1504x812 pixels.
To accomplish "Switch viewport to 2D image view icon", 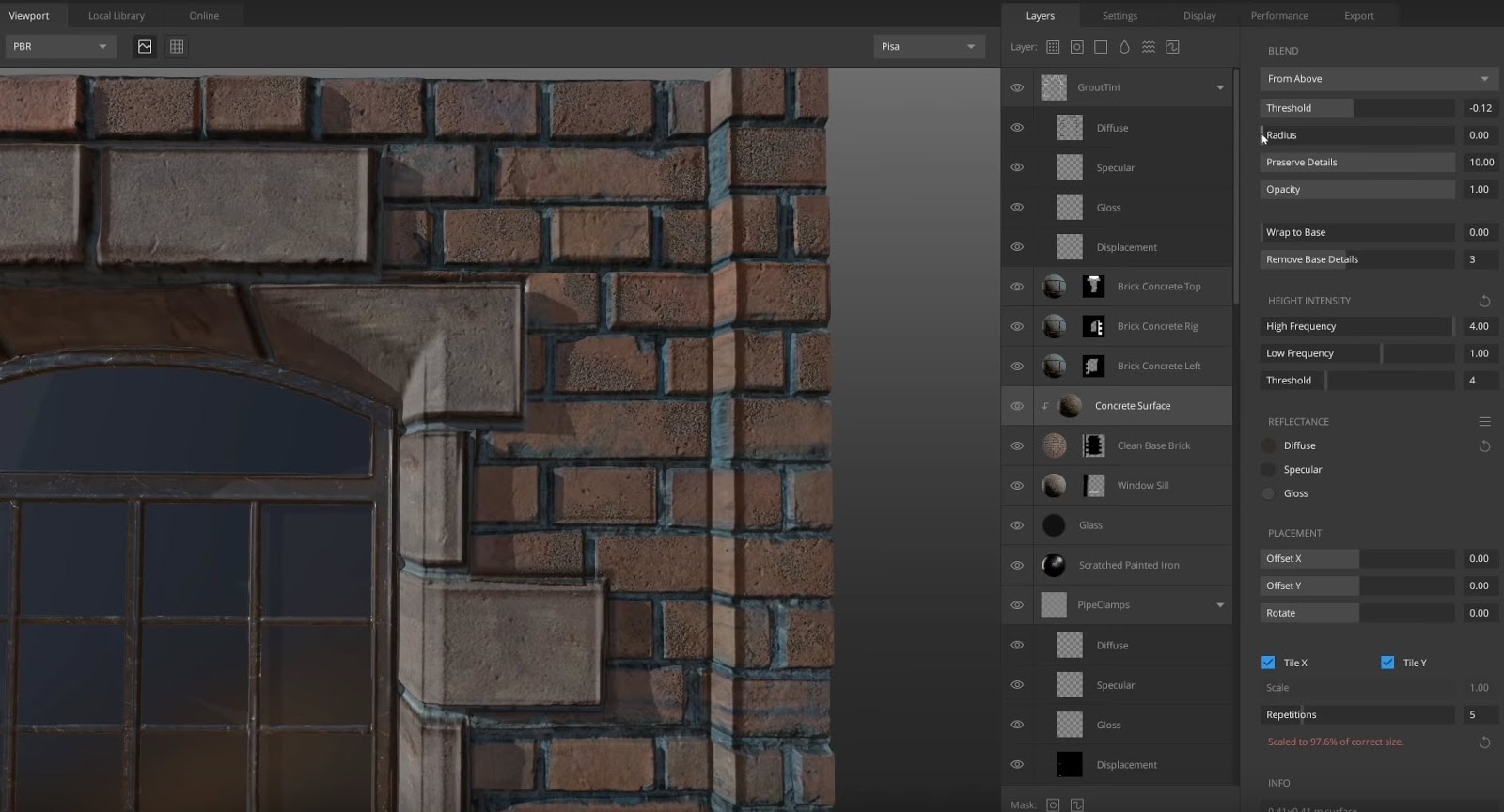I will point(145,47).
